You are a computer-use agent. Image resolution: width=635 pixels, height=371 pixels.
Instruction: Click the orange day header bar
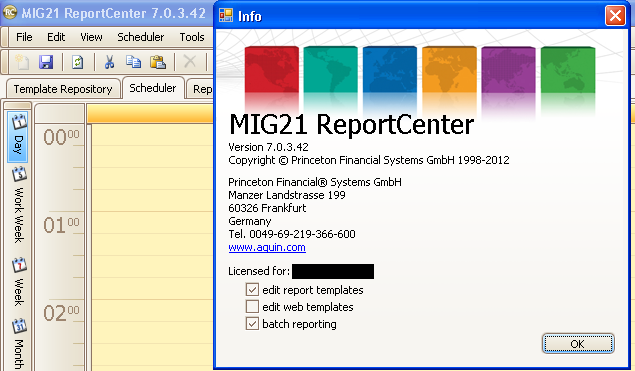click(x=150, y=114)
